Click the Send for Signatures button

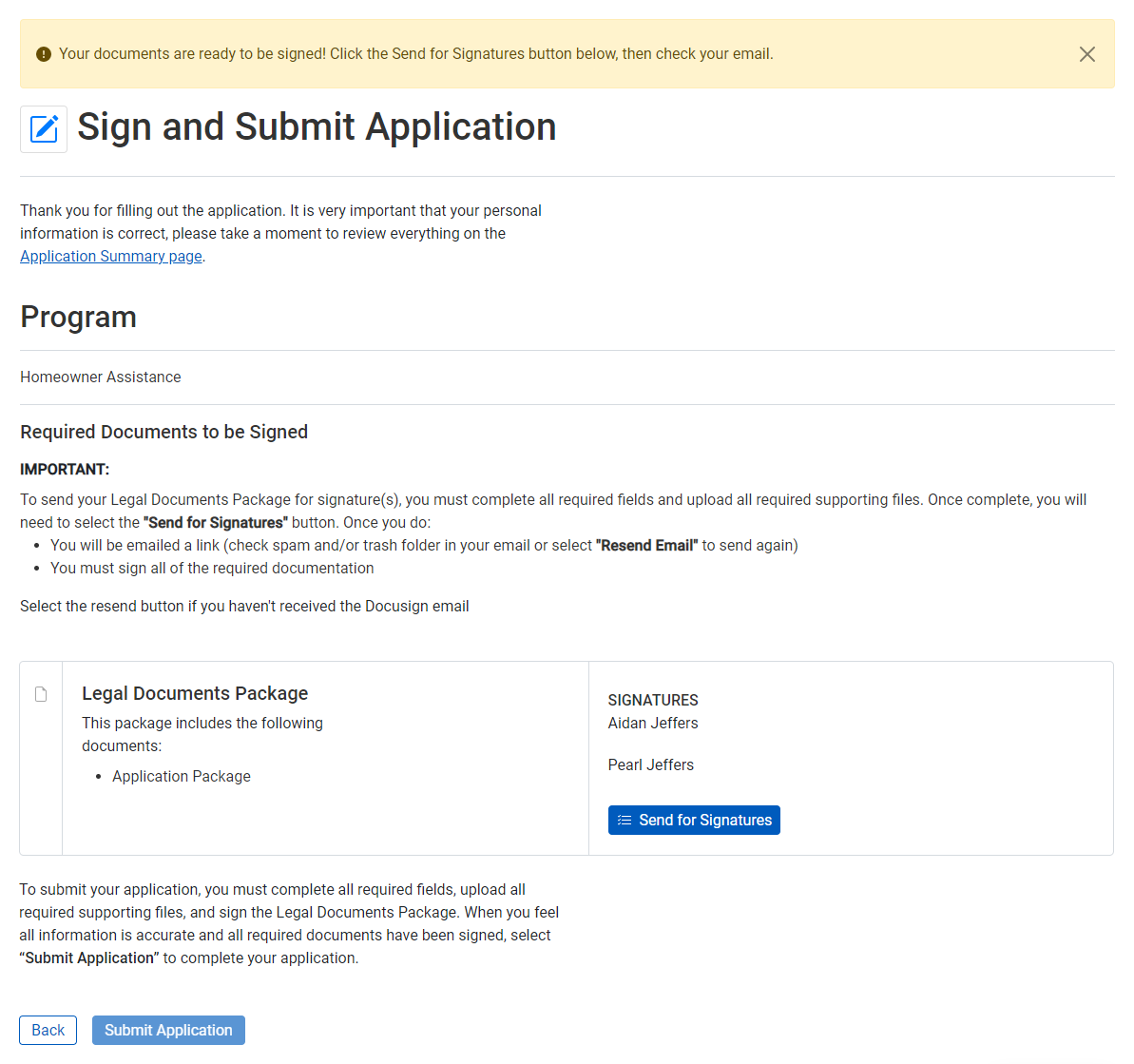tap(694, 820)
